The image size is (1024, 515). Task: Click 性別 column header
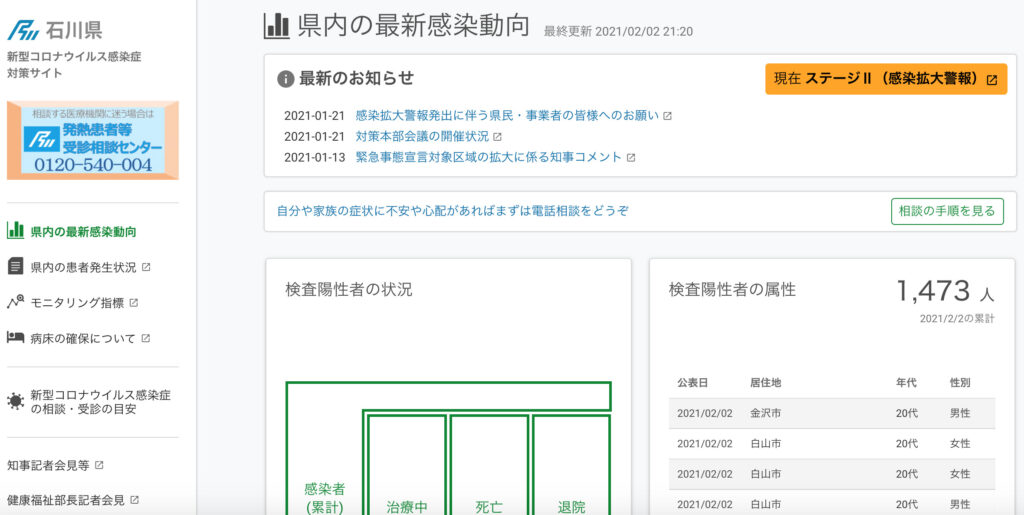pyautogui.click(x=960, y=382)
